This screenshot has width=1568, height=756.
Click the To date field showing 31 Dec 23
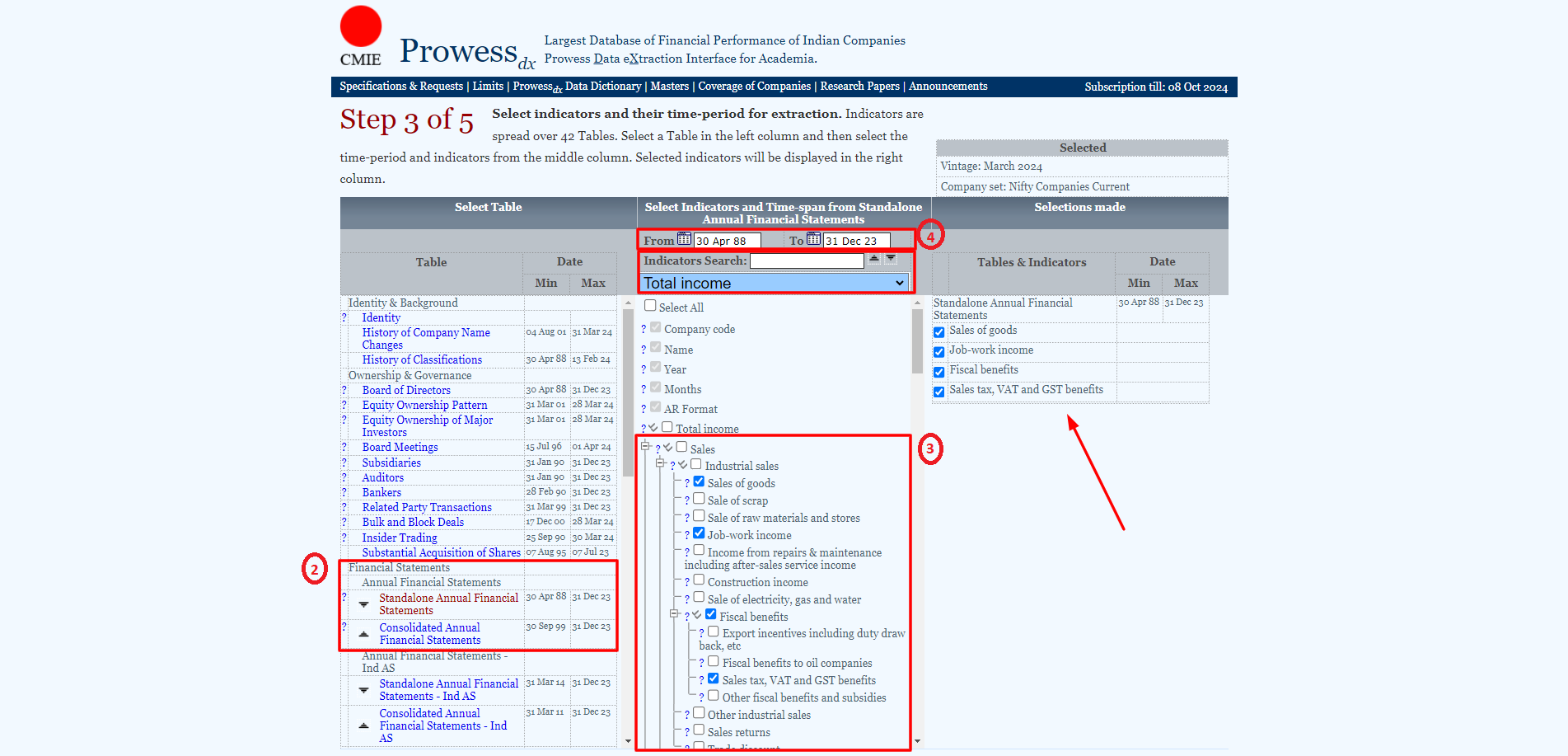tap(857, 241)
